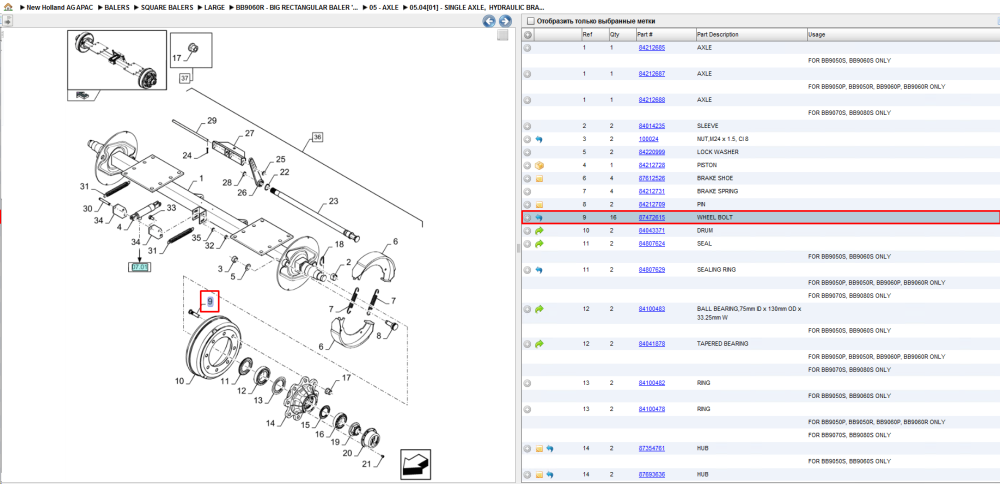Viewport: 1000px width, 484px height.
Task: Click plus icon for AXLE 84212687
Action: [x=527, y=74]
